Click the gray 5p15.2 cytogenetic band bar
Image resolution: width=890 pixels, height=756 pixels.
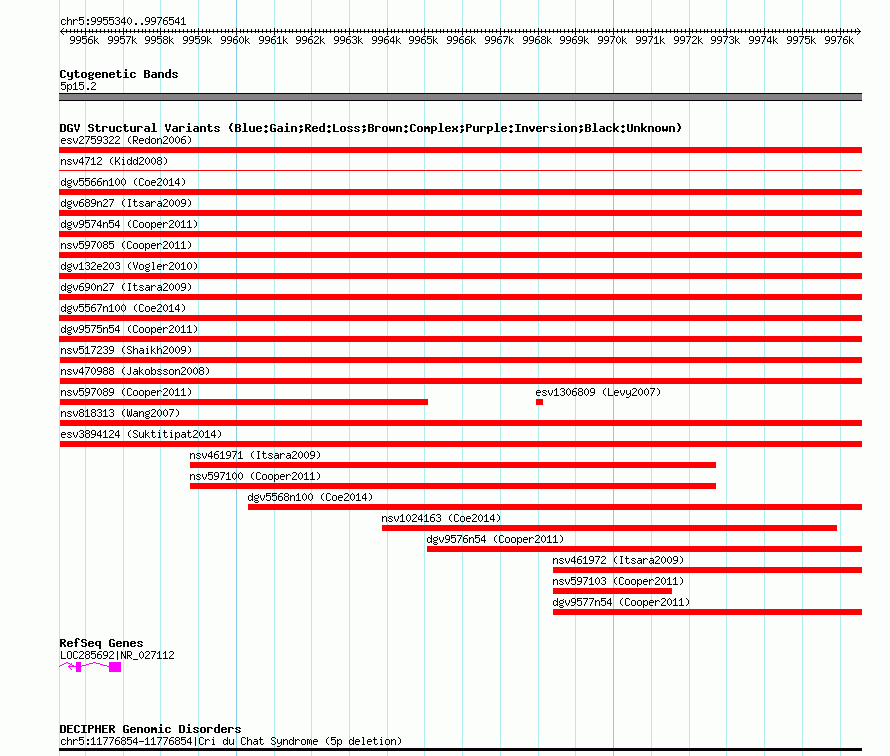click(x=460, y=97)
